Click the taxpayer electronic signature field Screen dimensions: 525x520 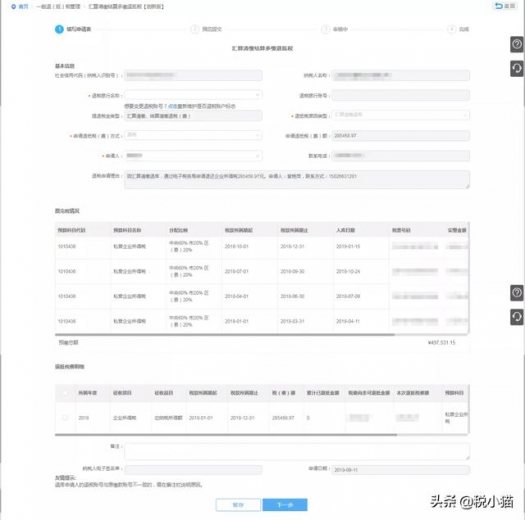[x=193, y=469]
